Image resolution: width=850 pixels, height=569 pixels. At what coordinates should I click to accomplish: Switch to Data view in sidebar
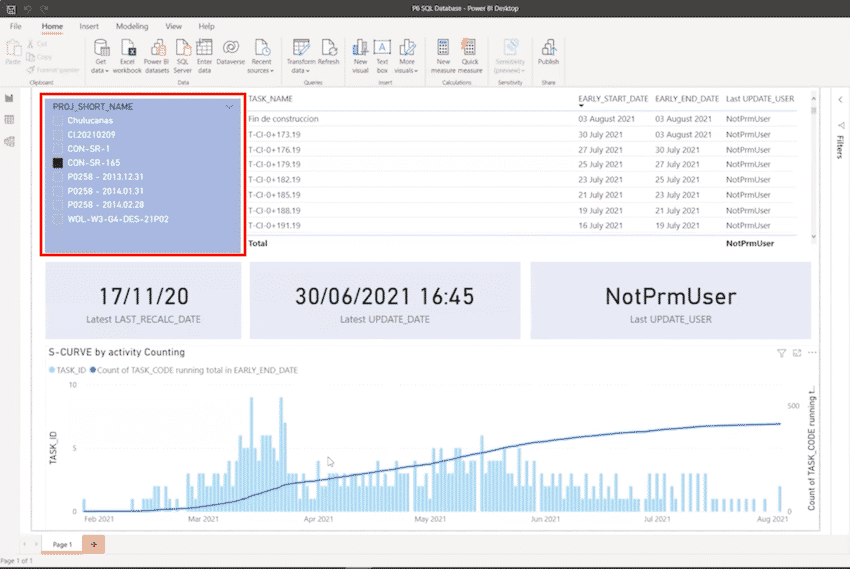pos(9,120)
